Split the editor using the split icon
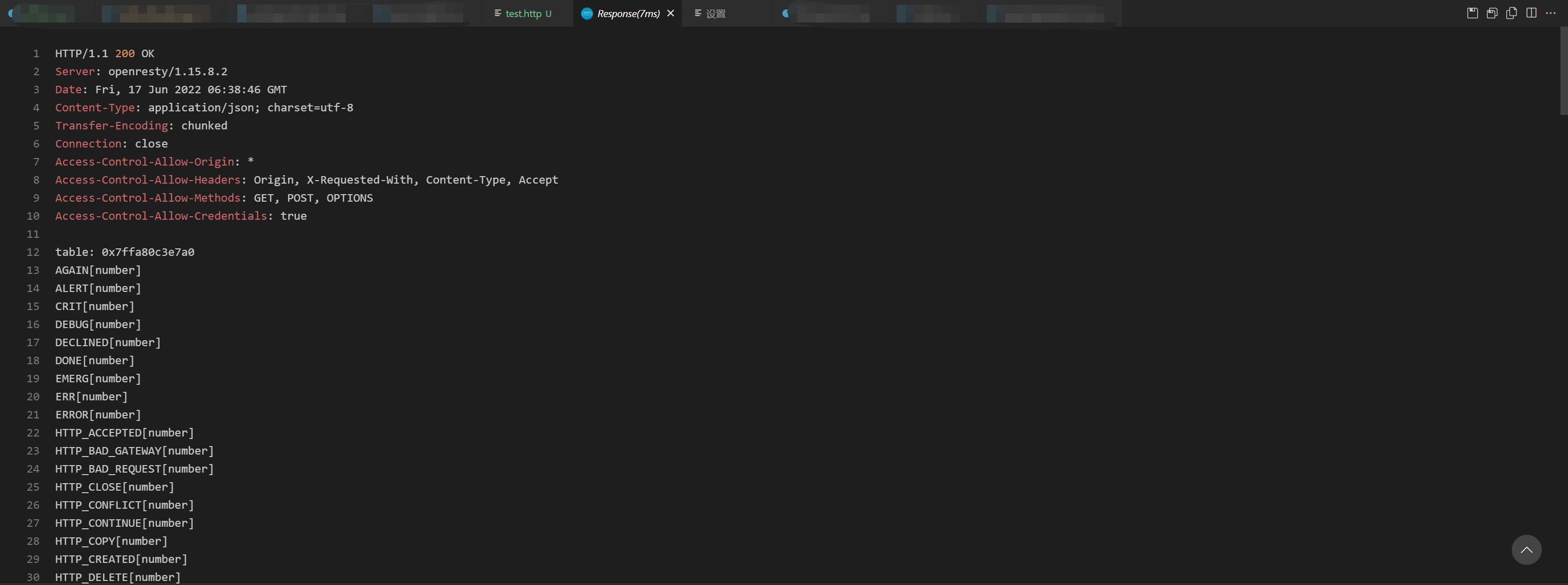1568x585 pixels. [x=1531, y=13]
